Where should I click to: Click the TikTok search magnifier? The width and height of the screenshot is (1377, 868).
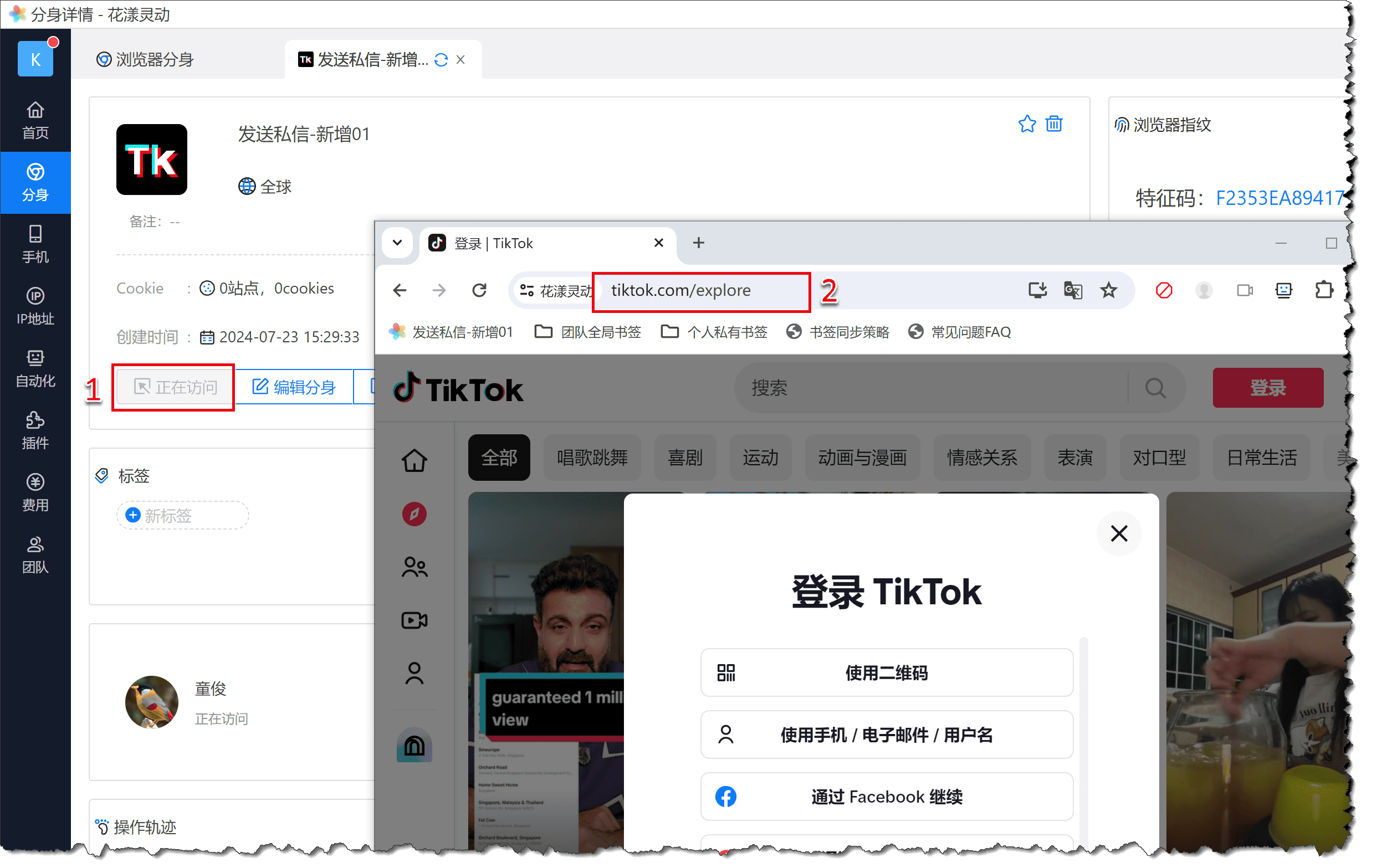point(1155,388)
